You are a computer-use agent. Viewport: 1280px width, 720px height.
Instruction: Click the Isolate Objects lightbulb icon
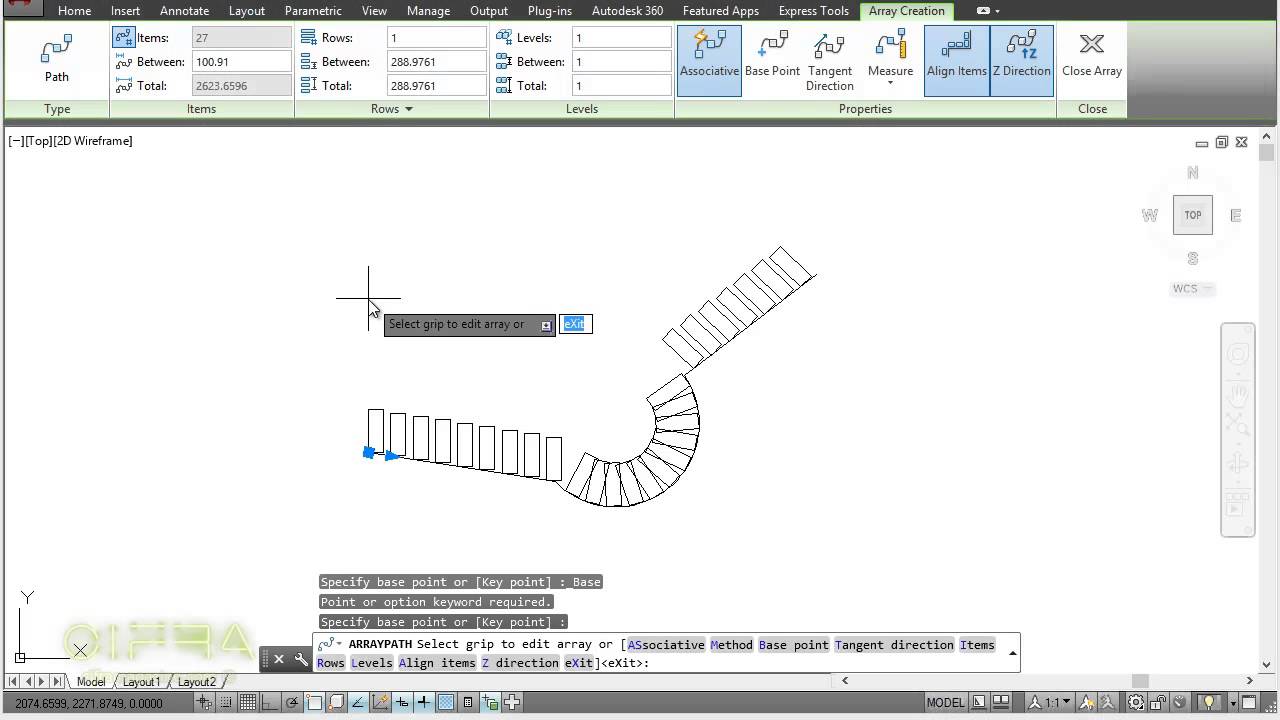(x=1208, y=702)
